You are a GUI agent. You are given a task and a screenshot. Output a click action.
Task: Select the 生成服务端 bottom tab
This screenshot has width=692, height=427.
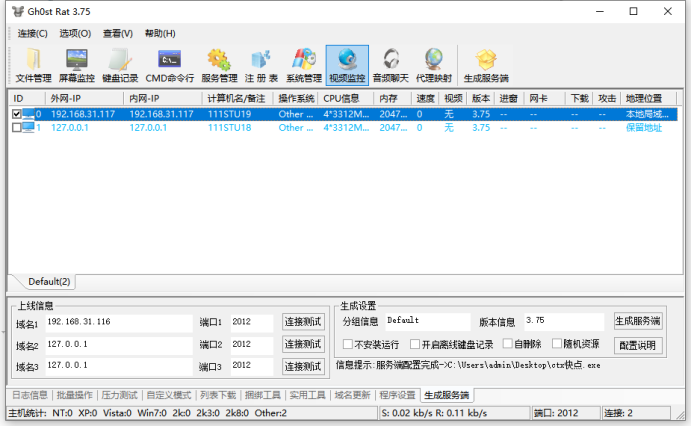coord(447,395)
